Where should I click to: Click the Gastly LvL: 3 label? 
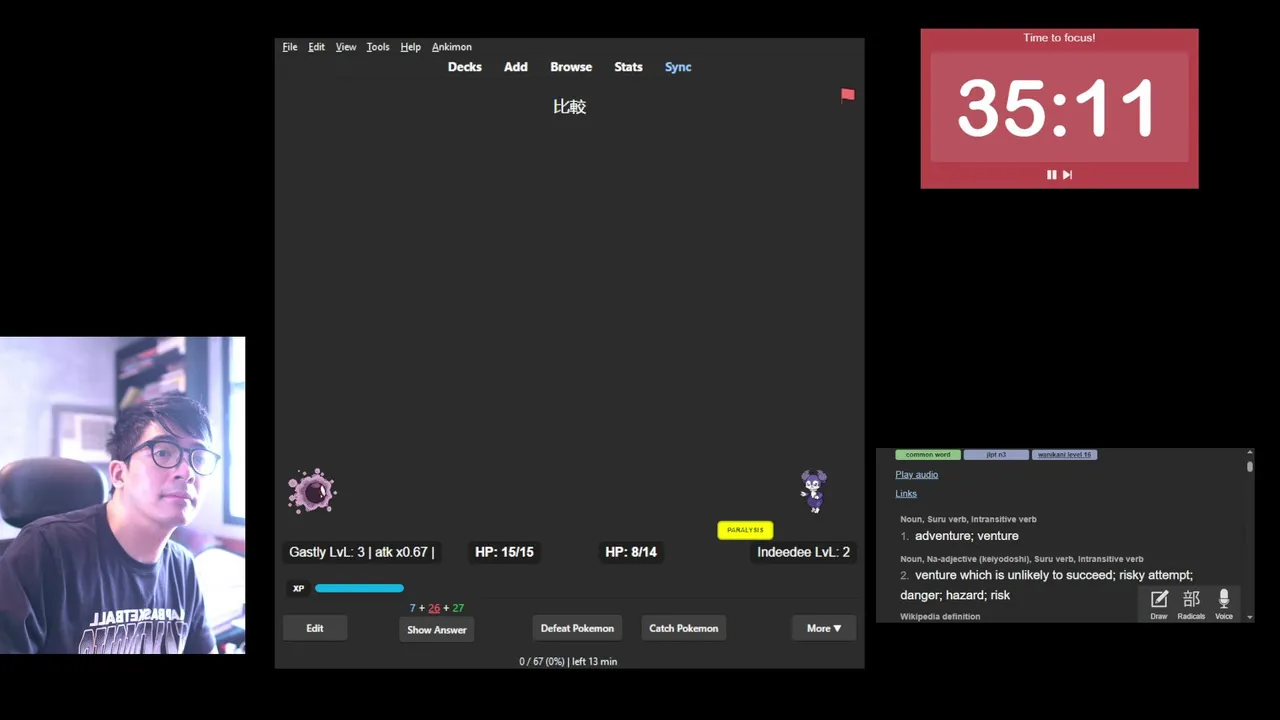[x=362, y=552]
